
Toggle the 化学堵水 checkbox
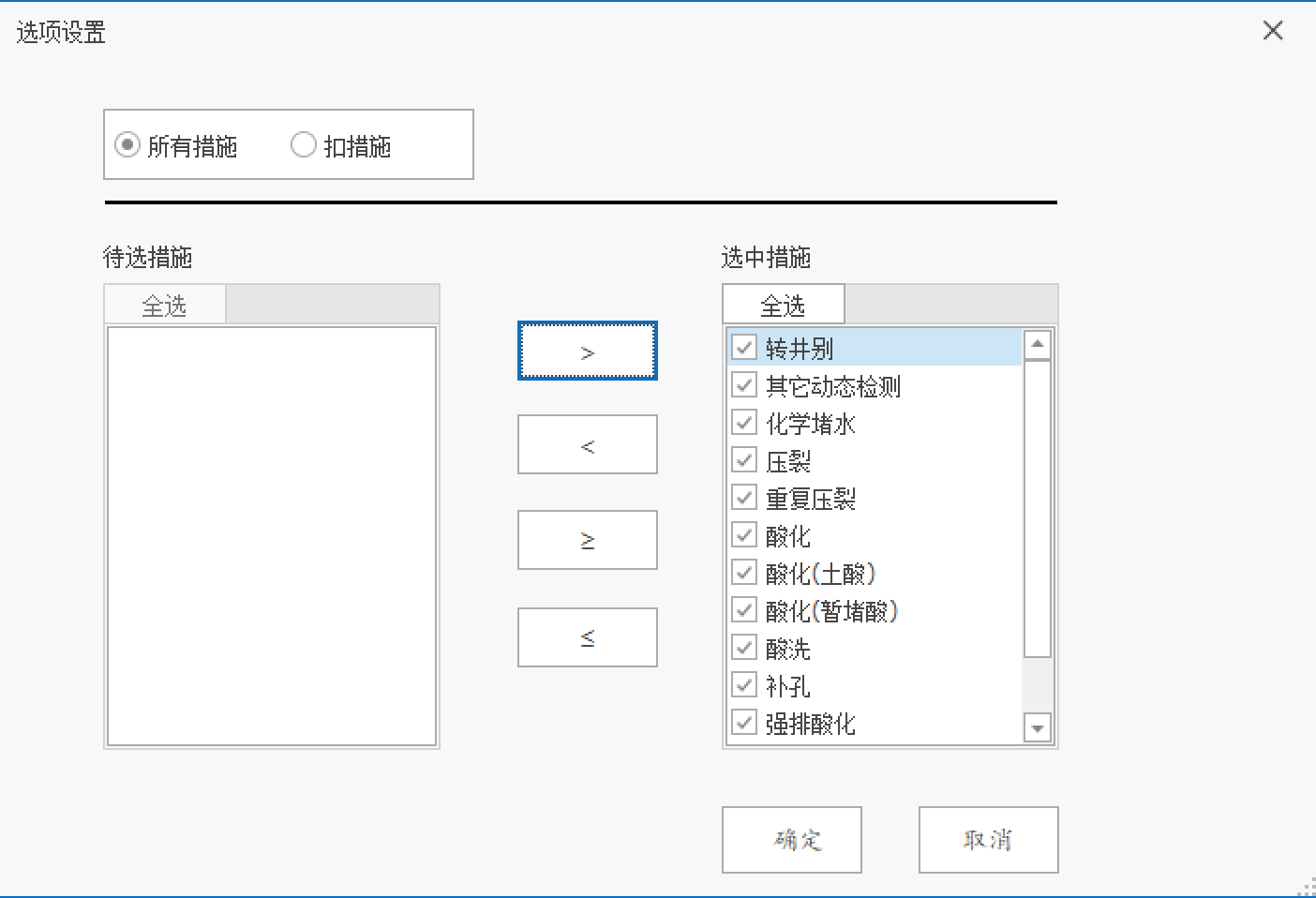(743, 422)
